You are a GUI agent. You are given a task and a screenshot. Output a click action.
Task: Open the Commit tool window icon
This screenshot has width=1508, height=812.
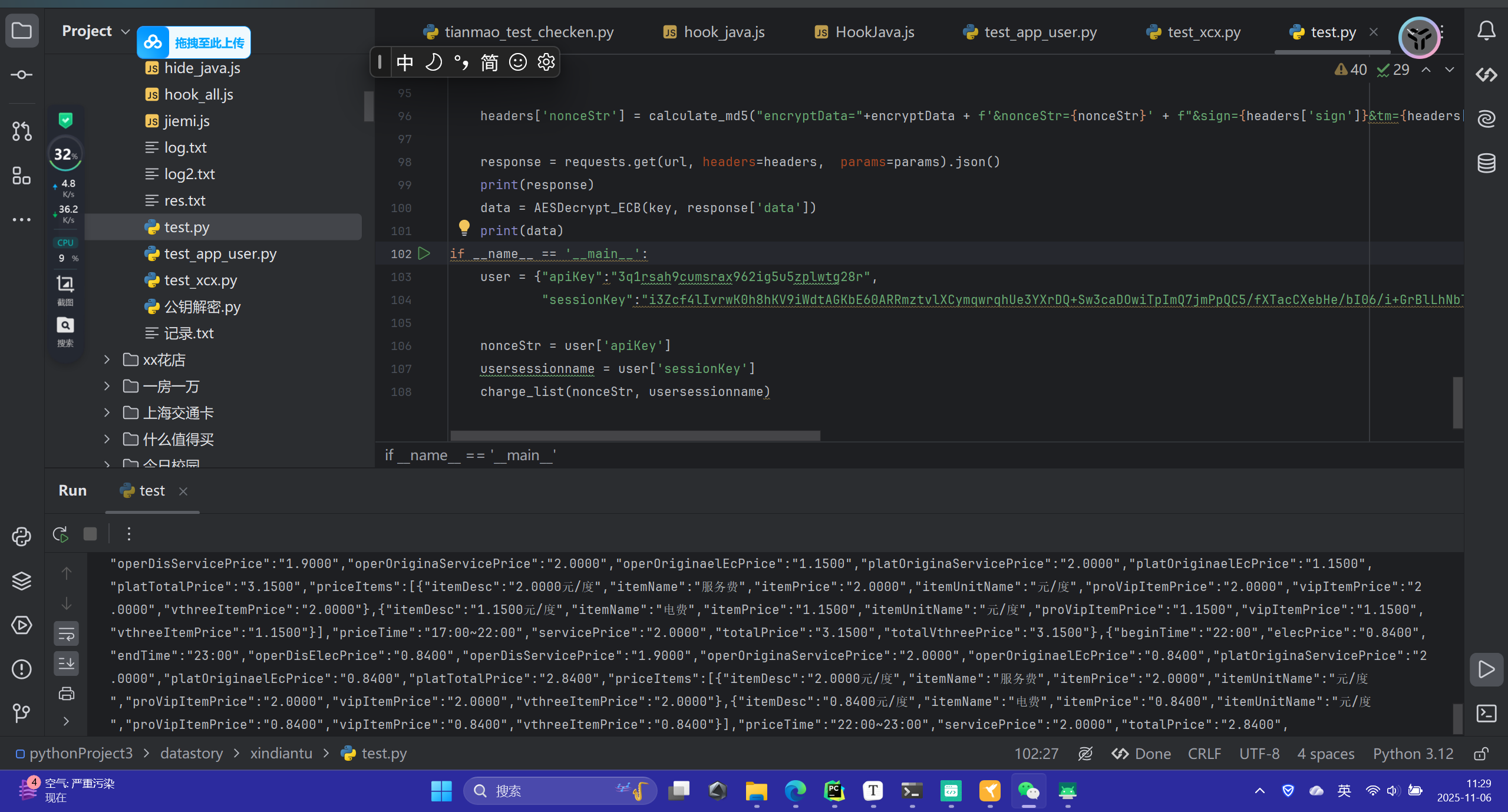click(22, 75)
